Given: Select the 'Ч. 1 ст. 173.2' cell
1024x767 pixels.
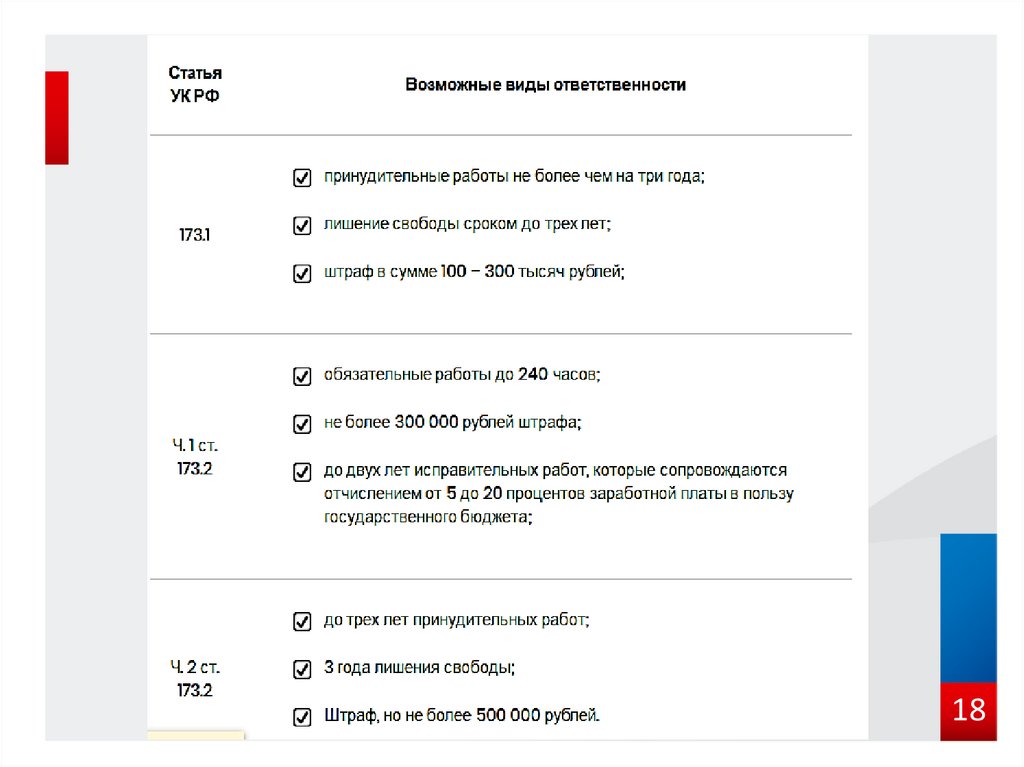Looking at the screenshot, I should coord(195,457).
